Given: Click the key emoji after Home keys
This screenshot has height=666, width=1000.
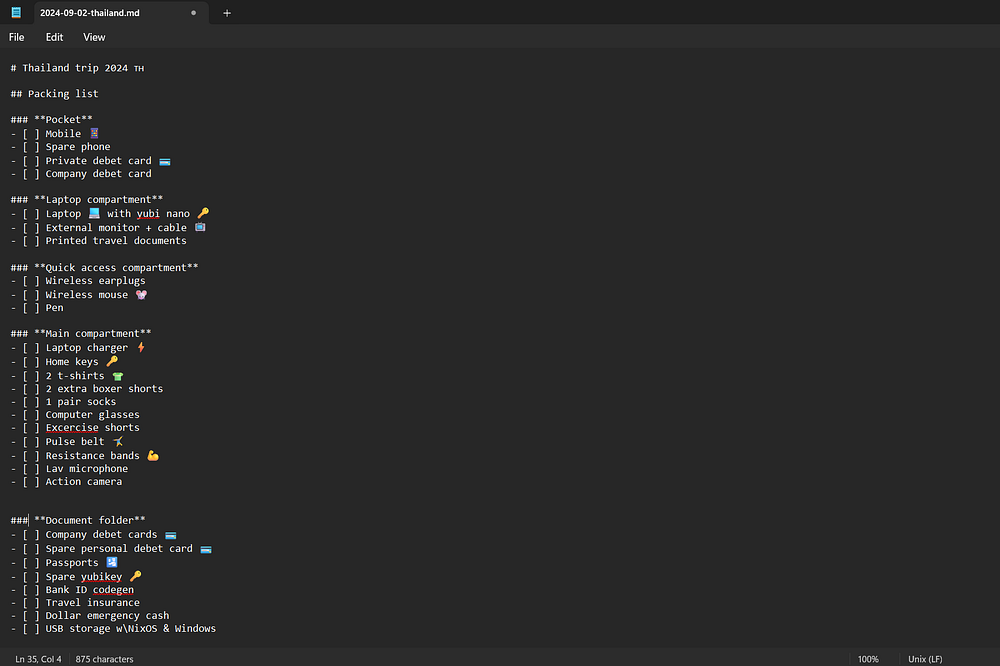Looking at the screenshot, I should 112,361.
